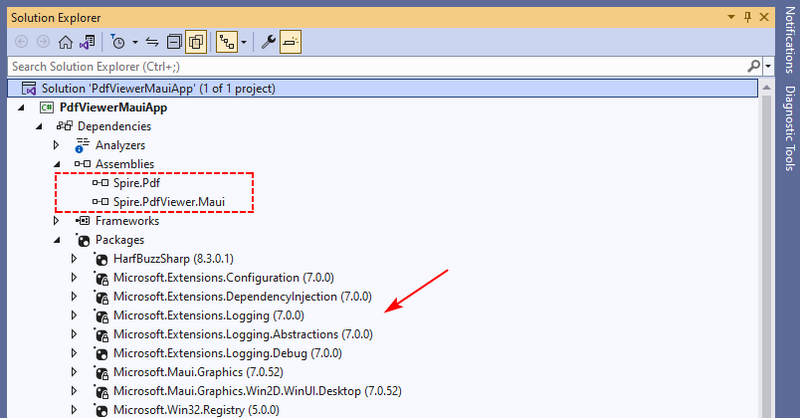Screen dimensions: 800x418
Task: Click the Search Solution Explorer field
Action: tap(378, 66)
